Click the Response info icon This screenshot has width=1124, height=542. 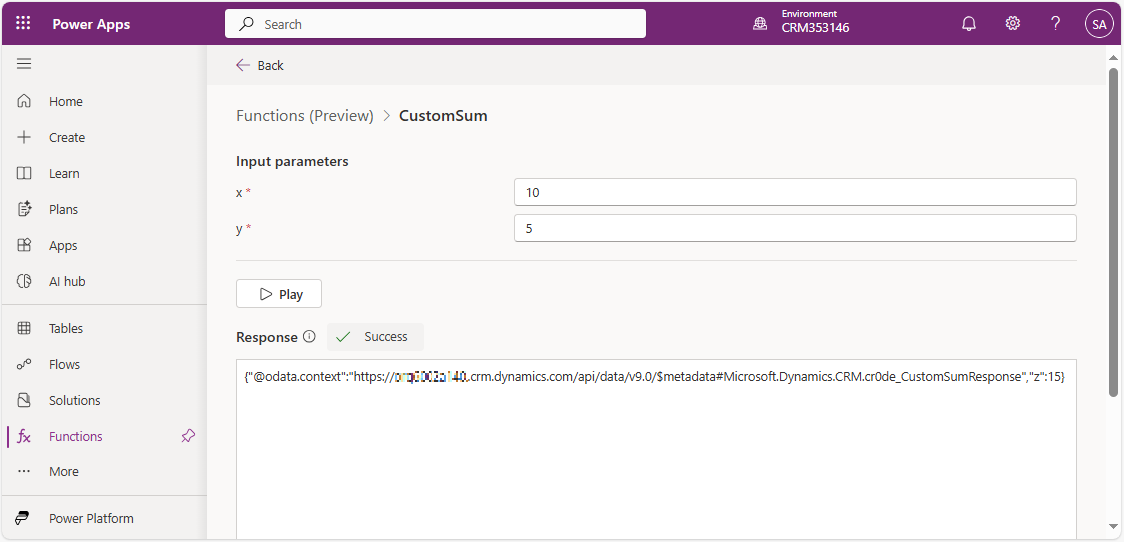coord(309,337)
